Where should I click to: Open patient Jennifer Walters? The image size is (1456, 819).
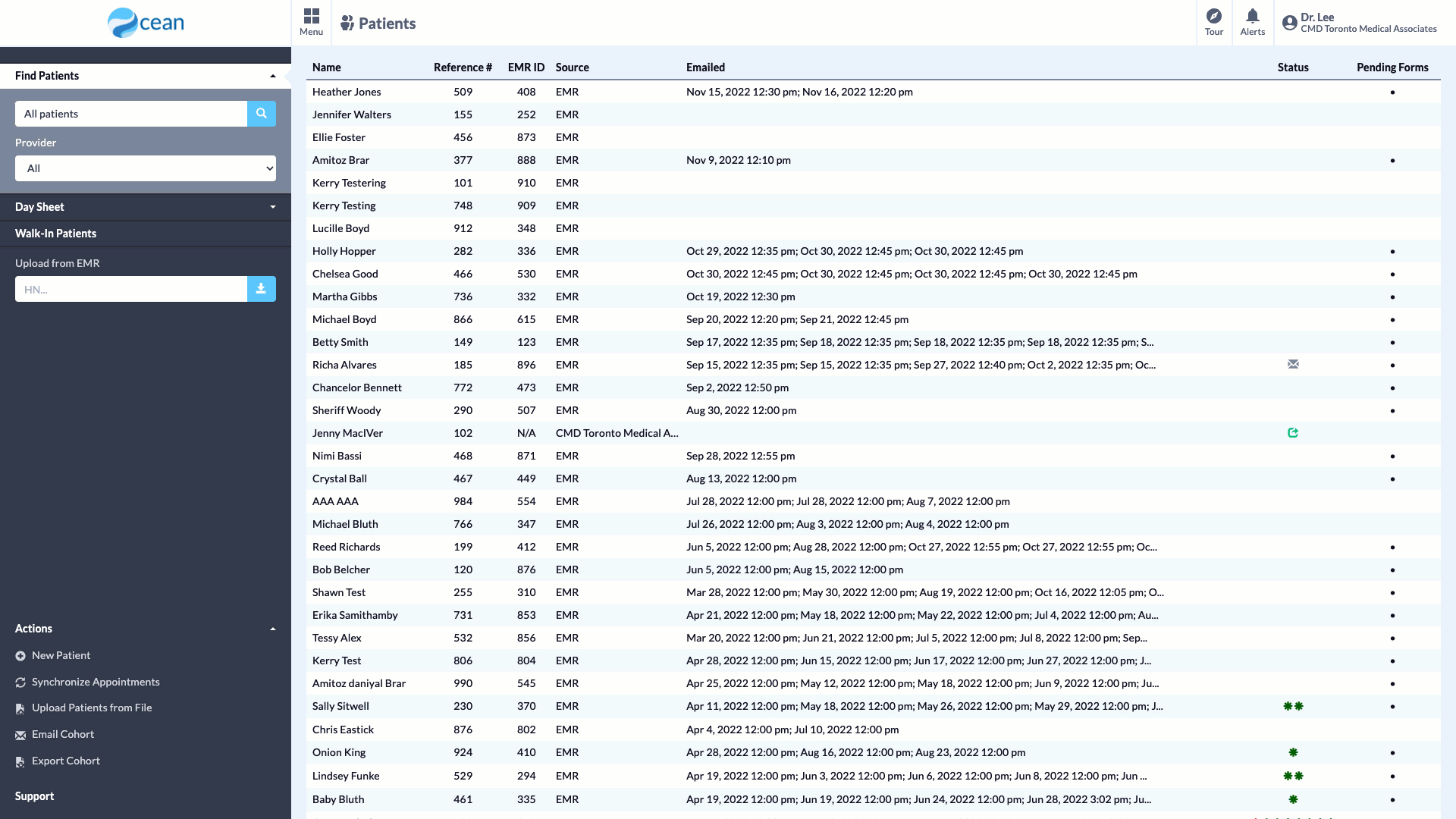click(352, 115)
